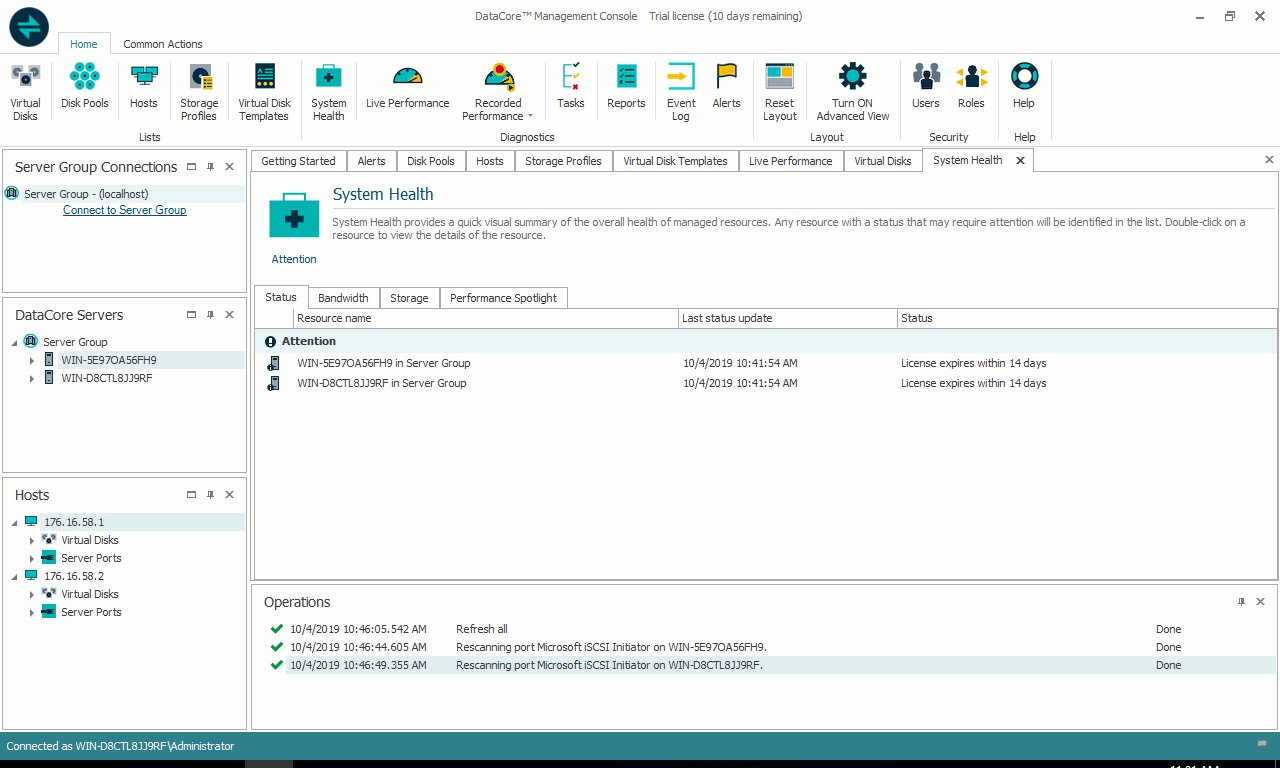Screen dimensions: 1280x768
Task: Turn ON Advanced View
Action: 852,92
